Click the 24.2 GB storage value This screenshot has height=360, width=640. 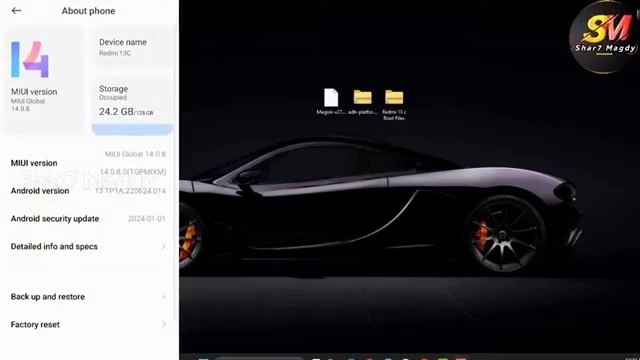(116, 111)
